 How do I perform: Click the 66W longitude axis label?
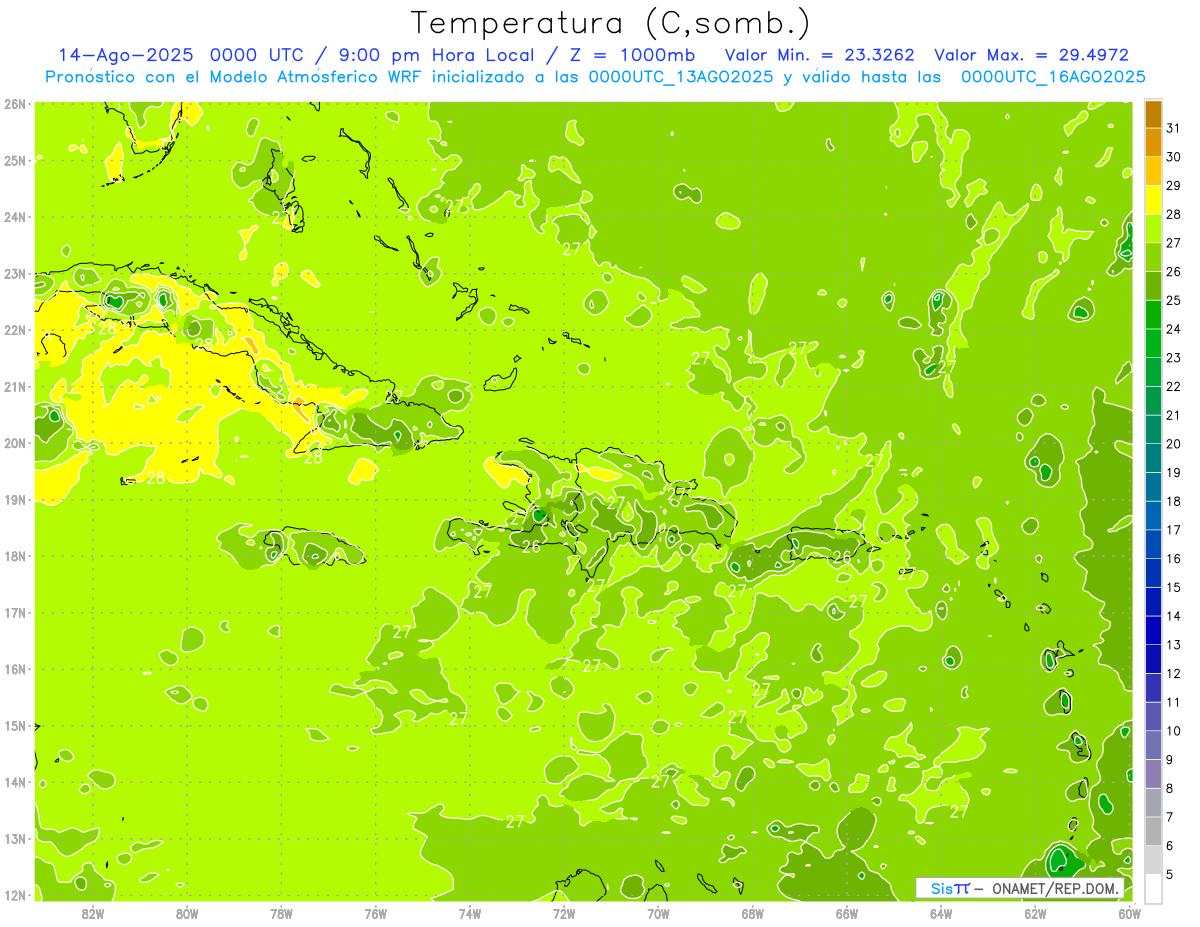coord(847,913)
